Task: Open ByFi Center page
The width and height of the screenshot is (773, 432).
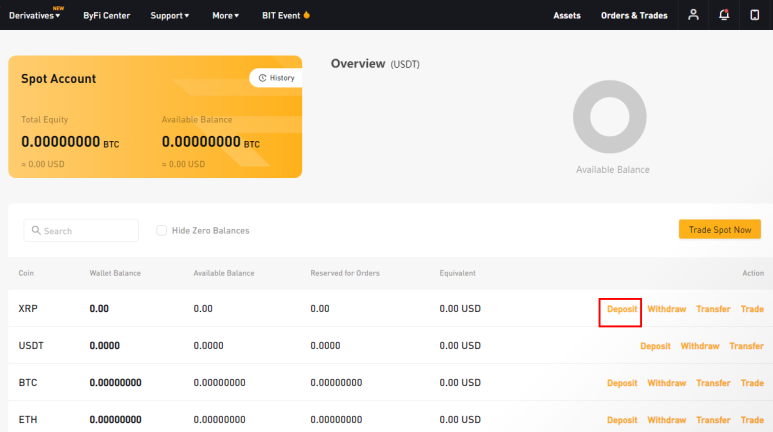Action: click(106, 15)
